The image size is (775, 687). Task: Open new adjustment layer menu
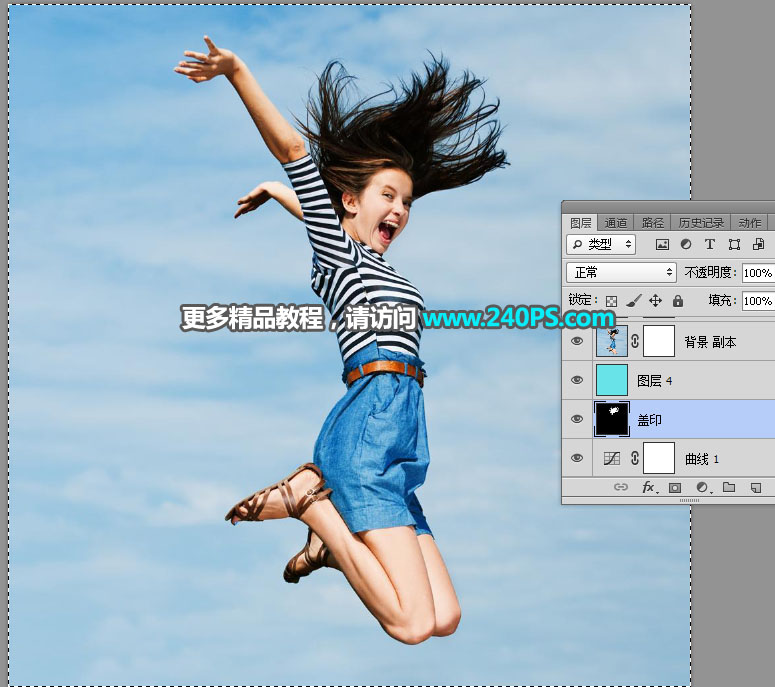(x=702, y=487)
